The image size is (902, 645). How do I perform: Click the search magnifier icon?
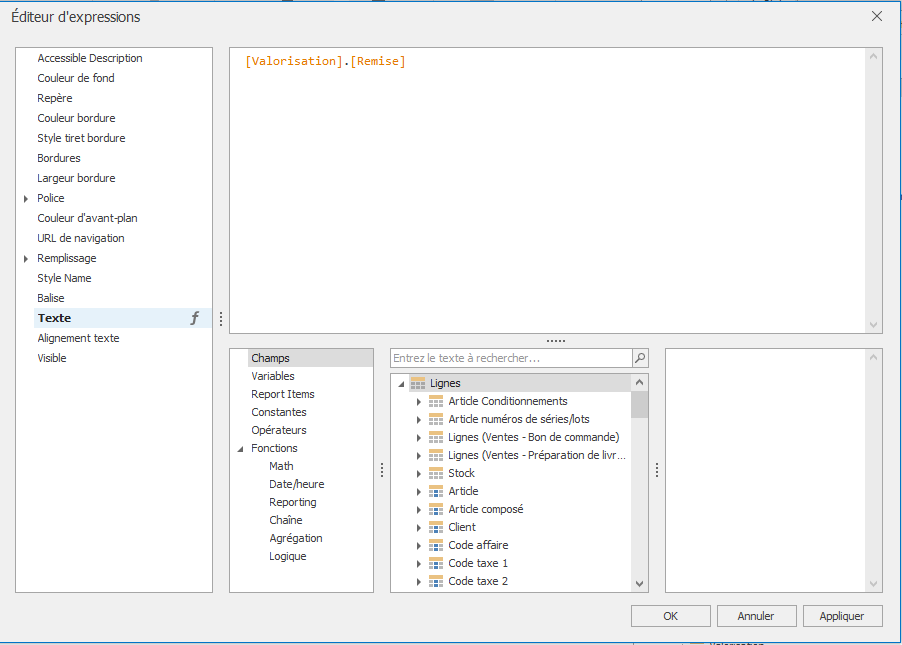tap(640, 357)
